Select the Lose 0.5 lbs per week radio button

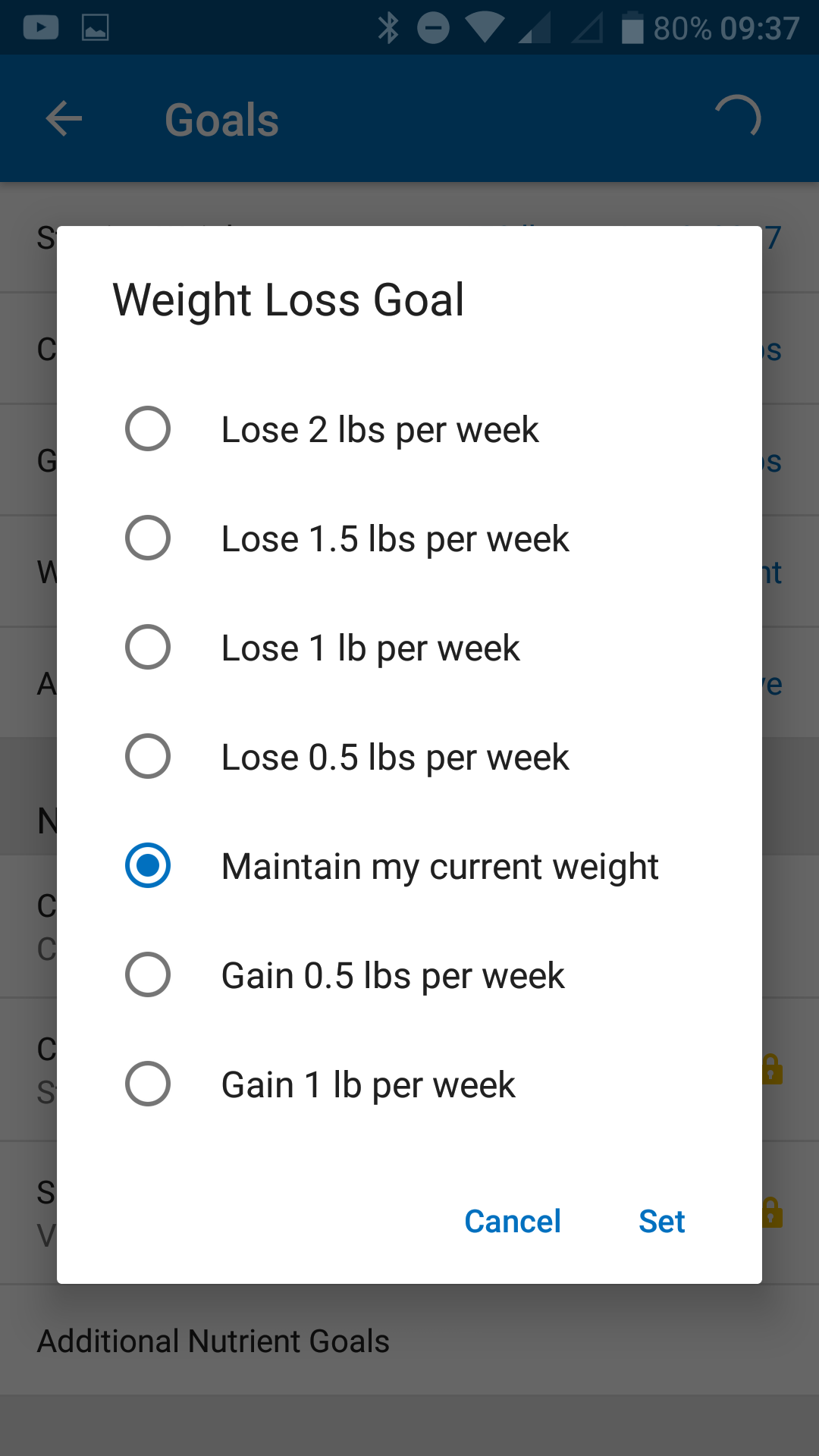point(148,757)
